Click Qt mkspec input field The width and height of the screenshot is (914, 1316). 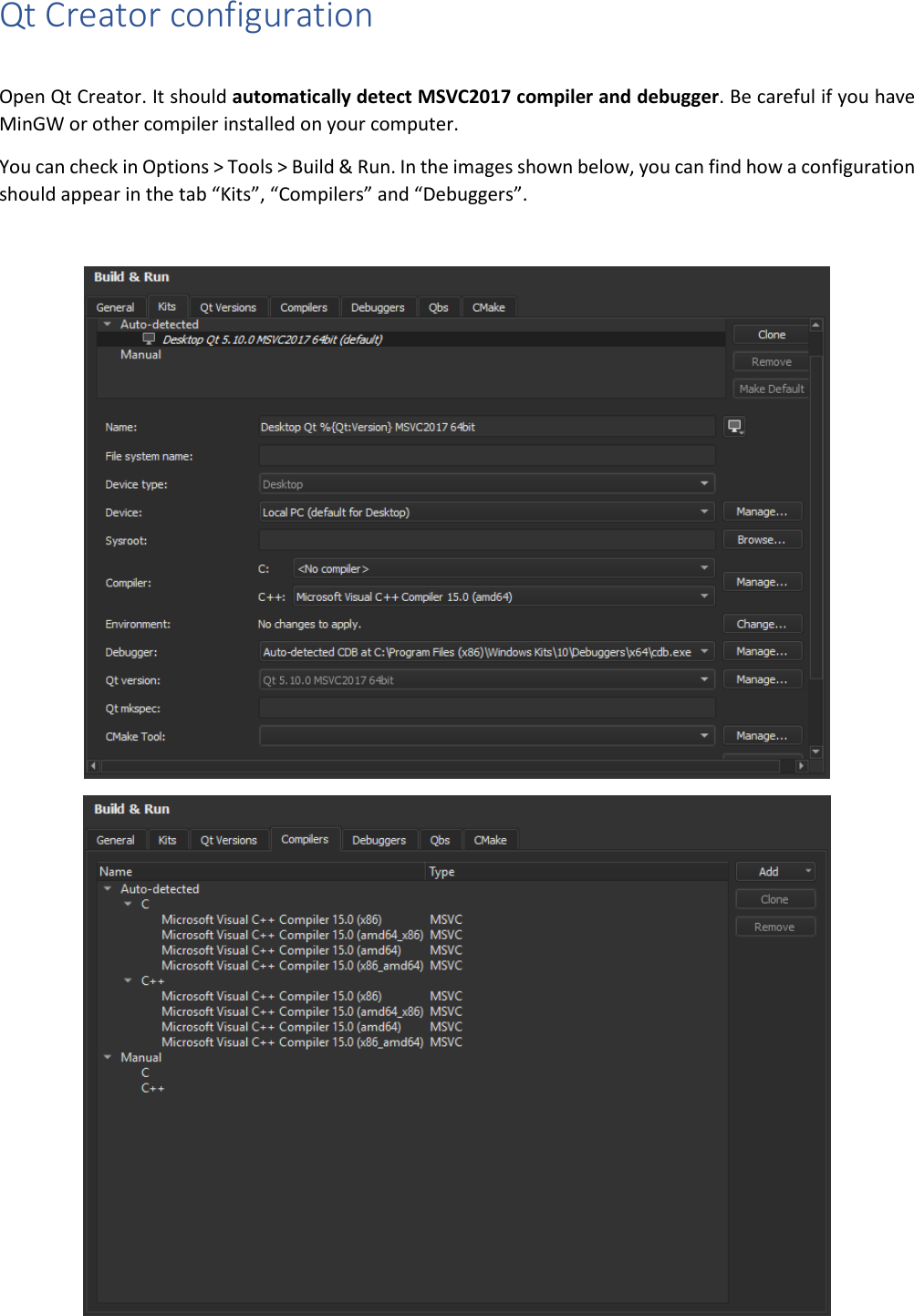(487, 708)
